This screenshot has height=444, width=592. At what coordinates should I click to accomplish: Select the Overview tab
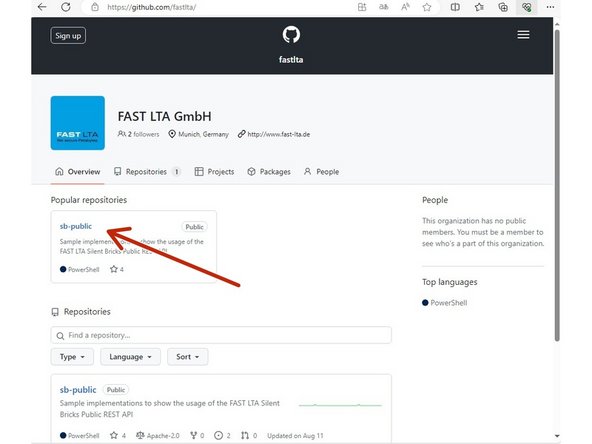[78, 172]
